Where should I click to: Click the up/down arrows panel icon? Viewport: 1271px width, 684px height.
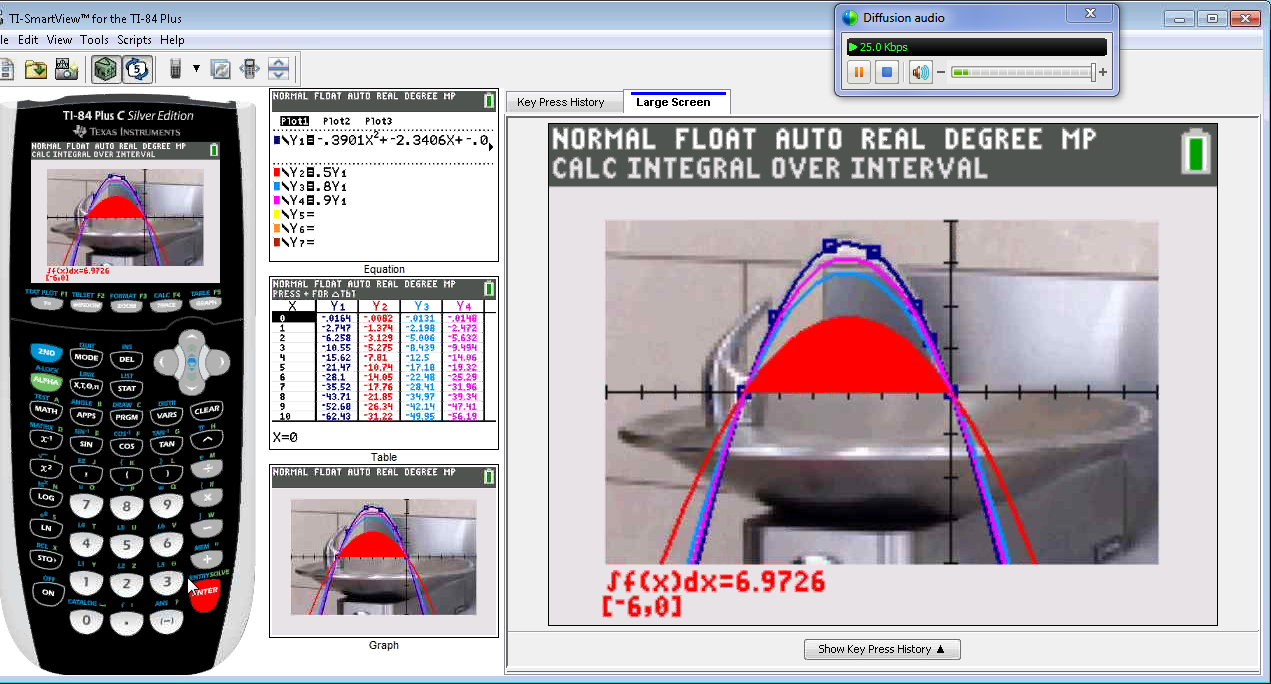[x=279, y=69]
